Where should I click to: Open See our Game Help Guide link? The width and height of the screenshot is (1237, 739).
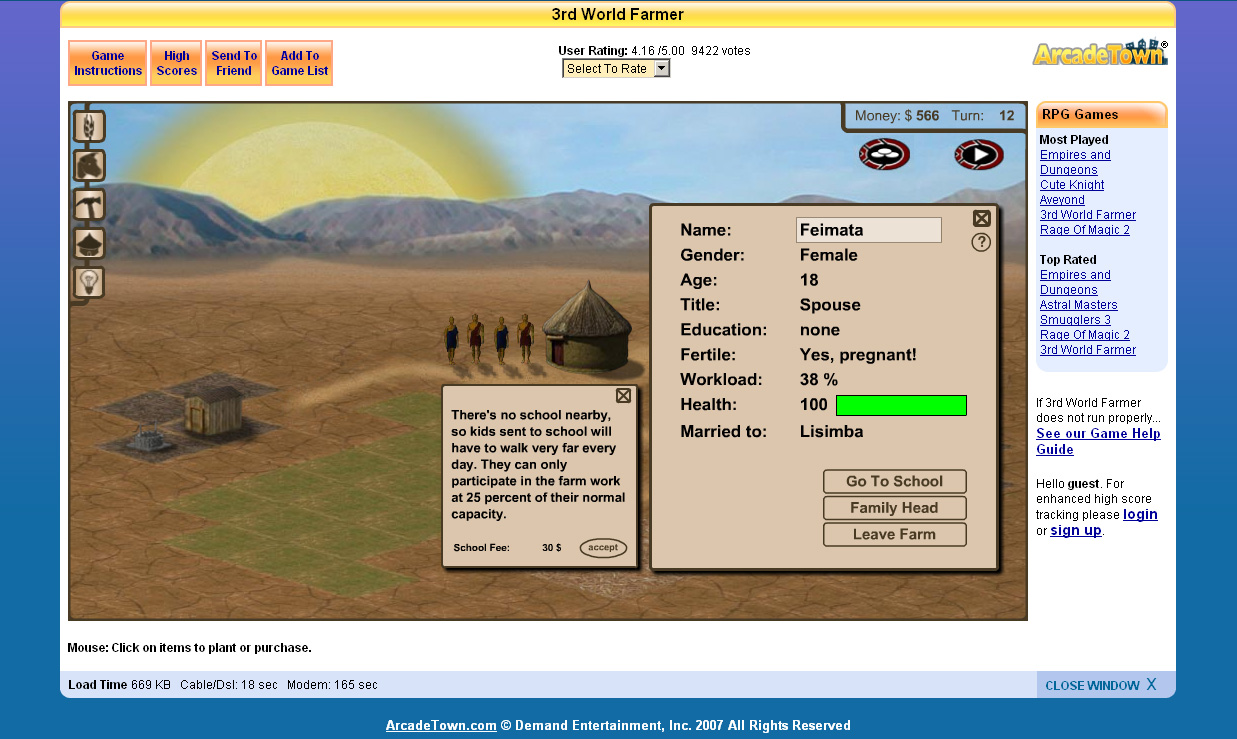point(1098,441)
